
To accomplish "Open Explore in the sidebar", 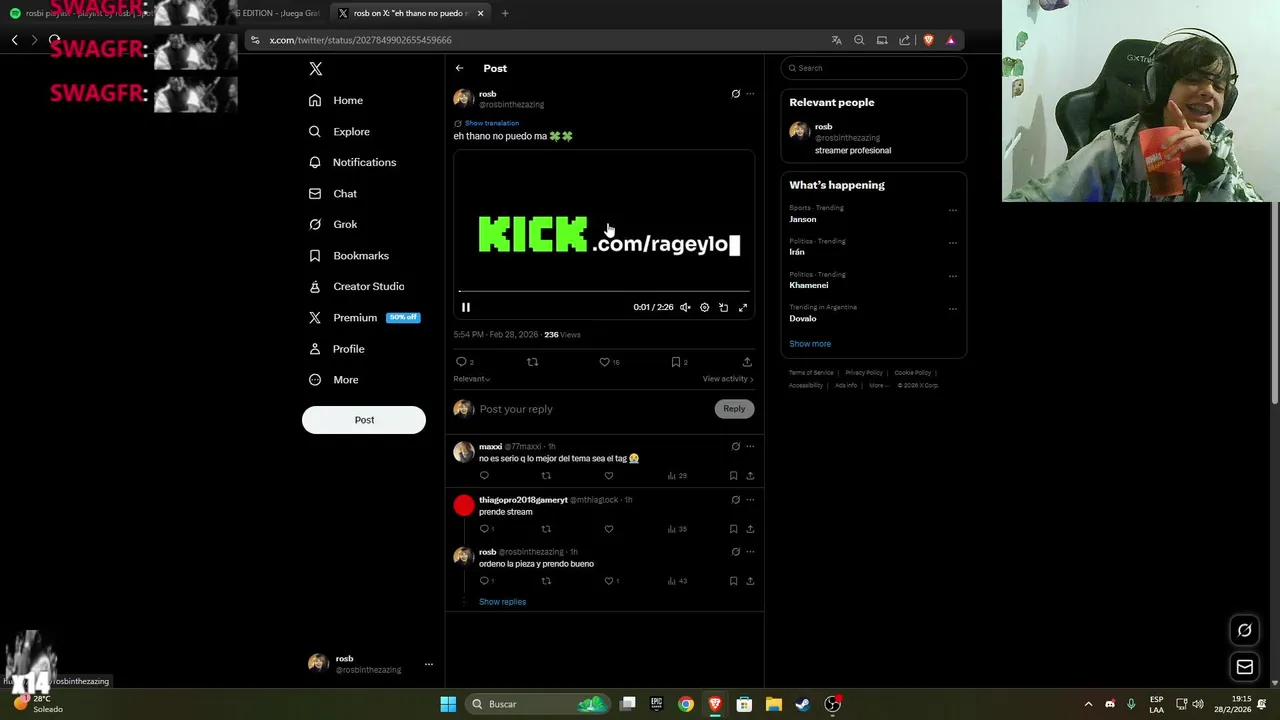I will [339, 131].
